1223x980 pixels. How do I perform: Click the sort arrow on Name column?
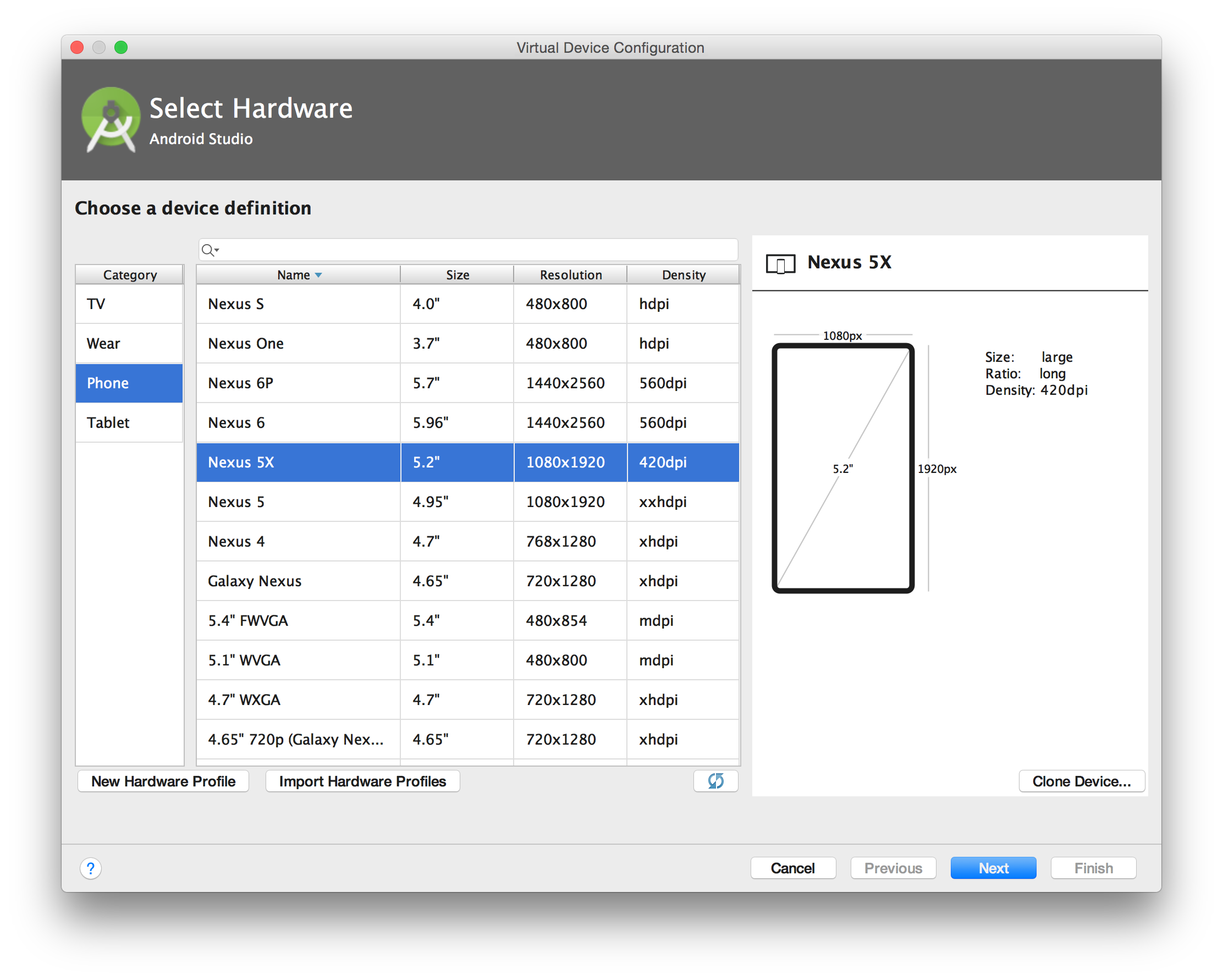coord(318,275)
